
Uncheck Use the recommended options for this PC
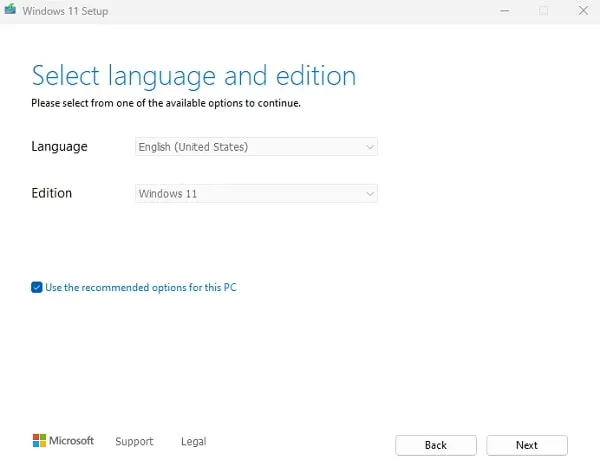tap(37, 287)
